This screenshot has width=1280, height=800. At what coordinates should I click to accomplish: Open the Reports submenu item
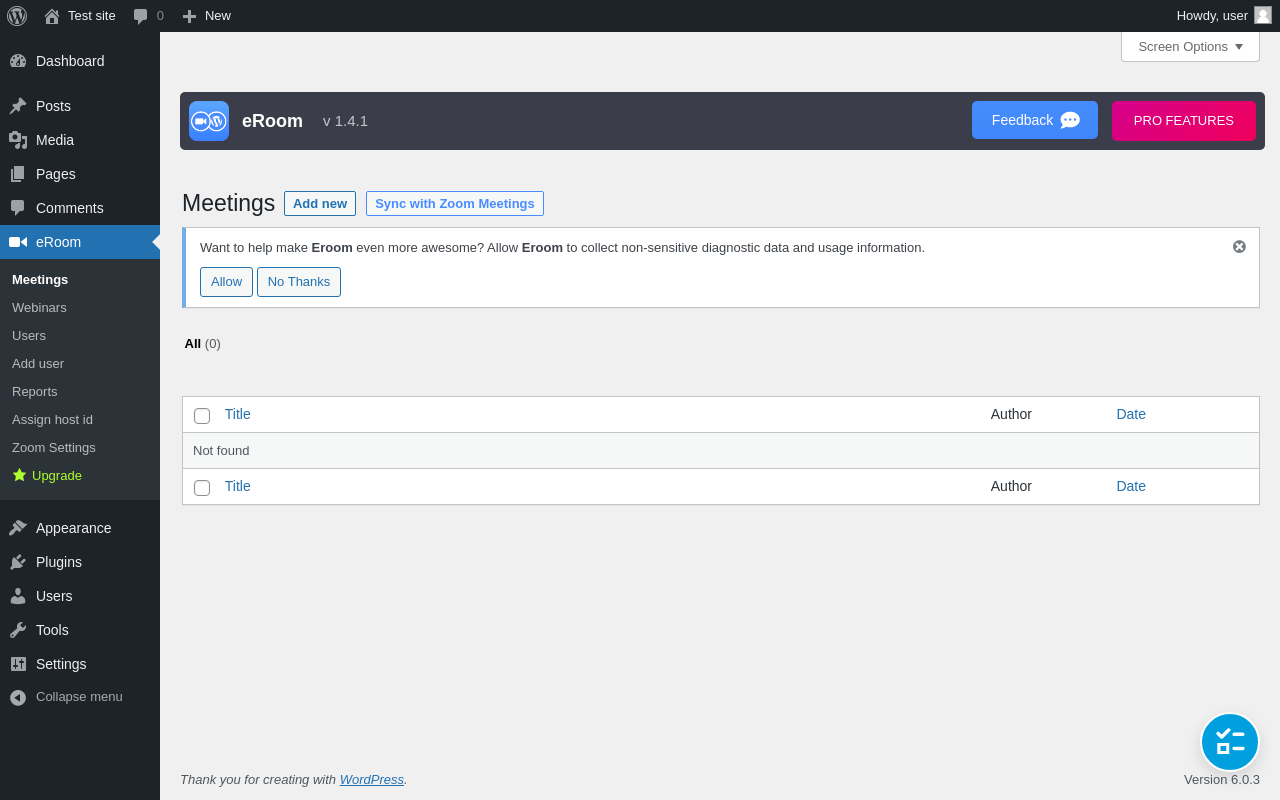pyautogui.click(x=35, y=392)
